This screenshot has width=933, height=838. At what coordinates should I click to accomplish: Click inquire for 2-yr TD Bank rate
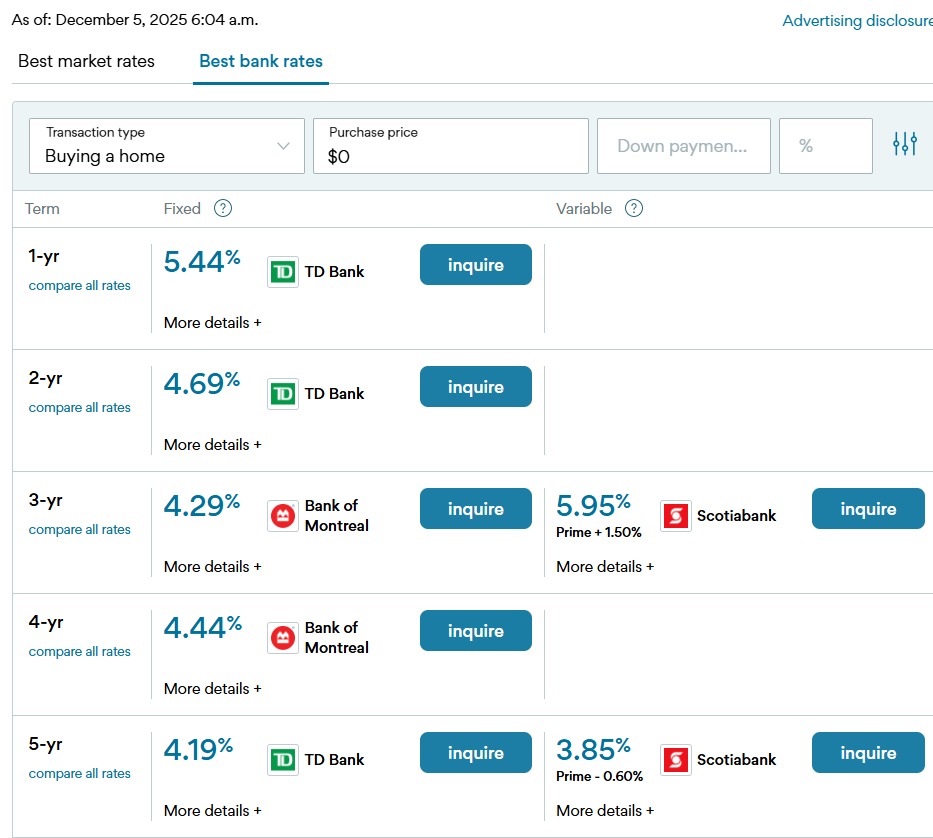pyautogui.click(x=475, y=387)
